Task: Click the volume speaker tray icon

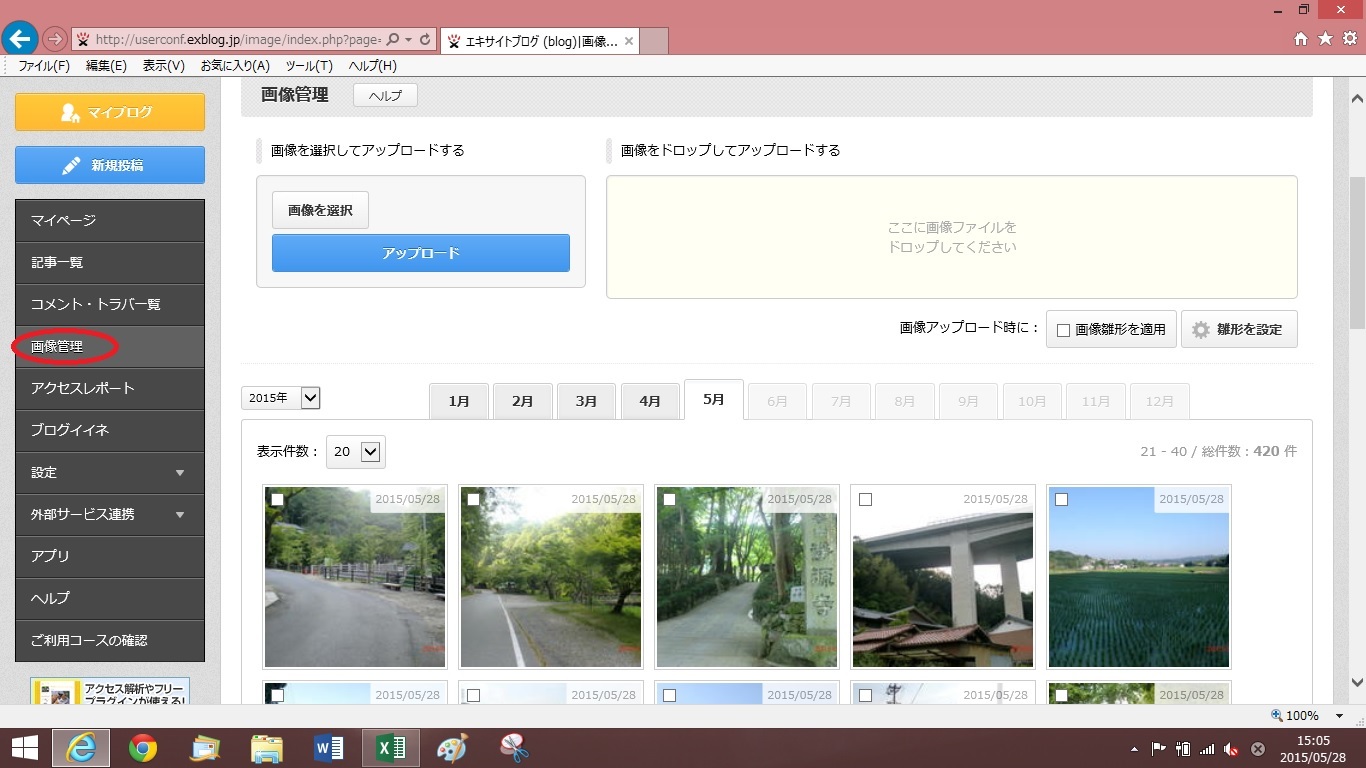Action: 1232,749
